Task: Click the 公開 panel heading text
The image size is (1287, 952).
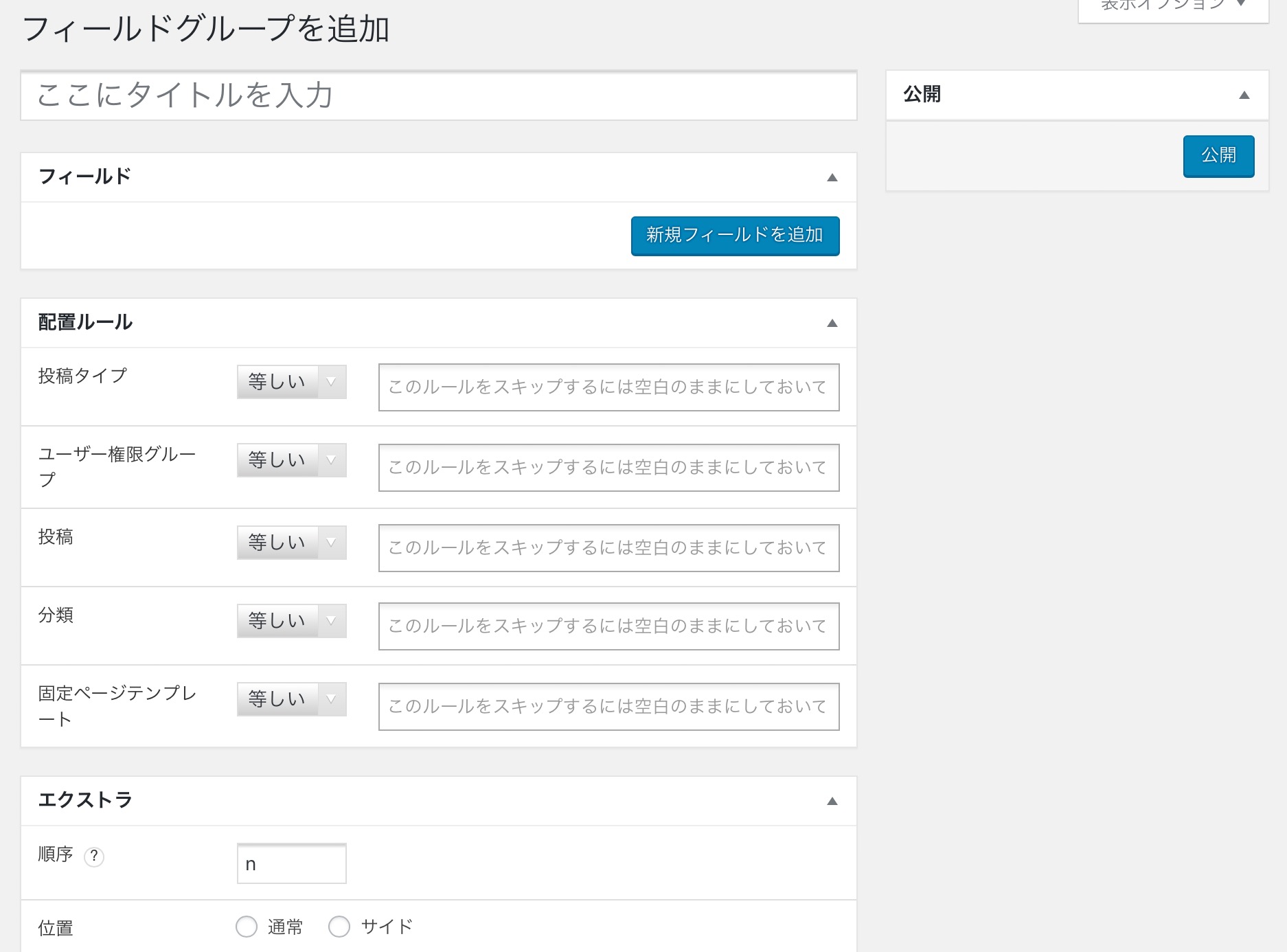Action: [x=922, y=94]
